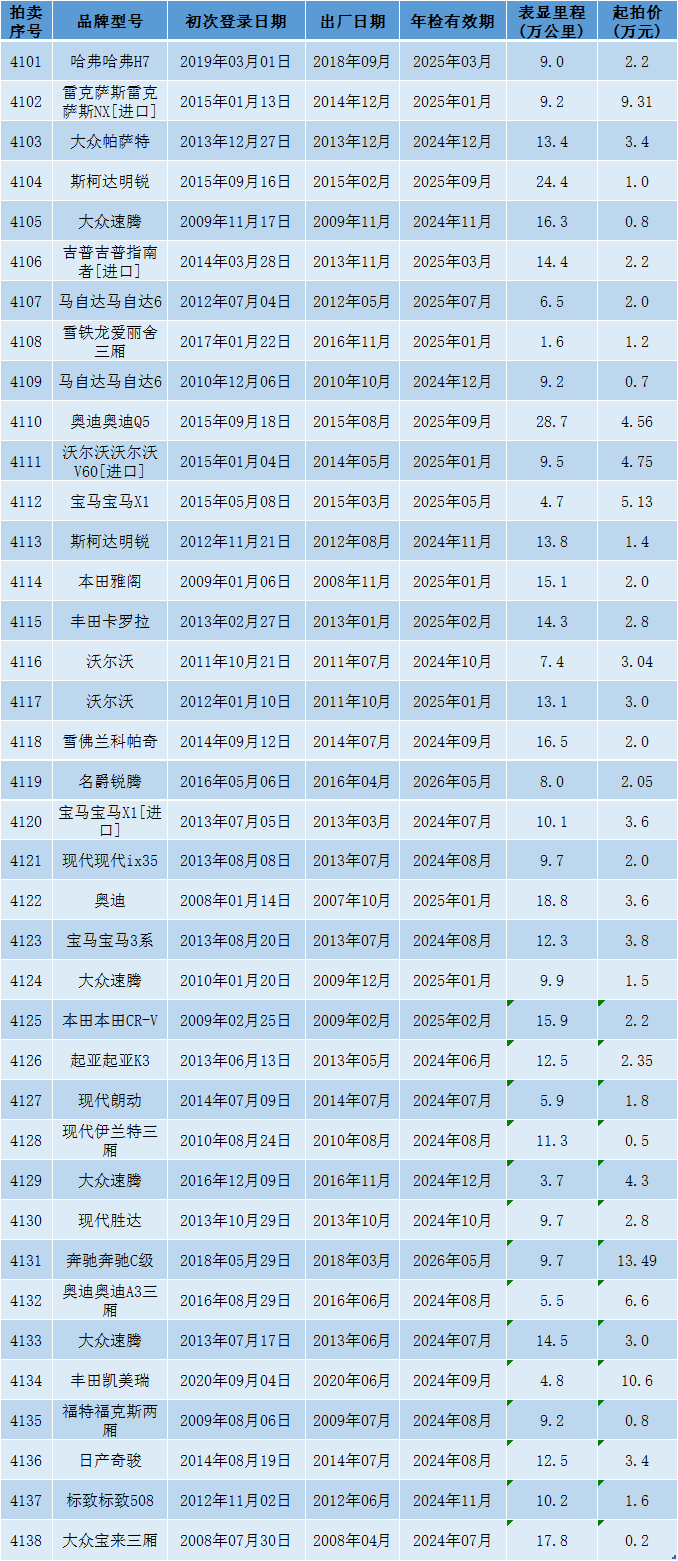
Task: Select lot number 4113
Action: pyautogui.click(x=26, y=542)
